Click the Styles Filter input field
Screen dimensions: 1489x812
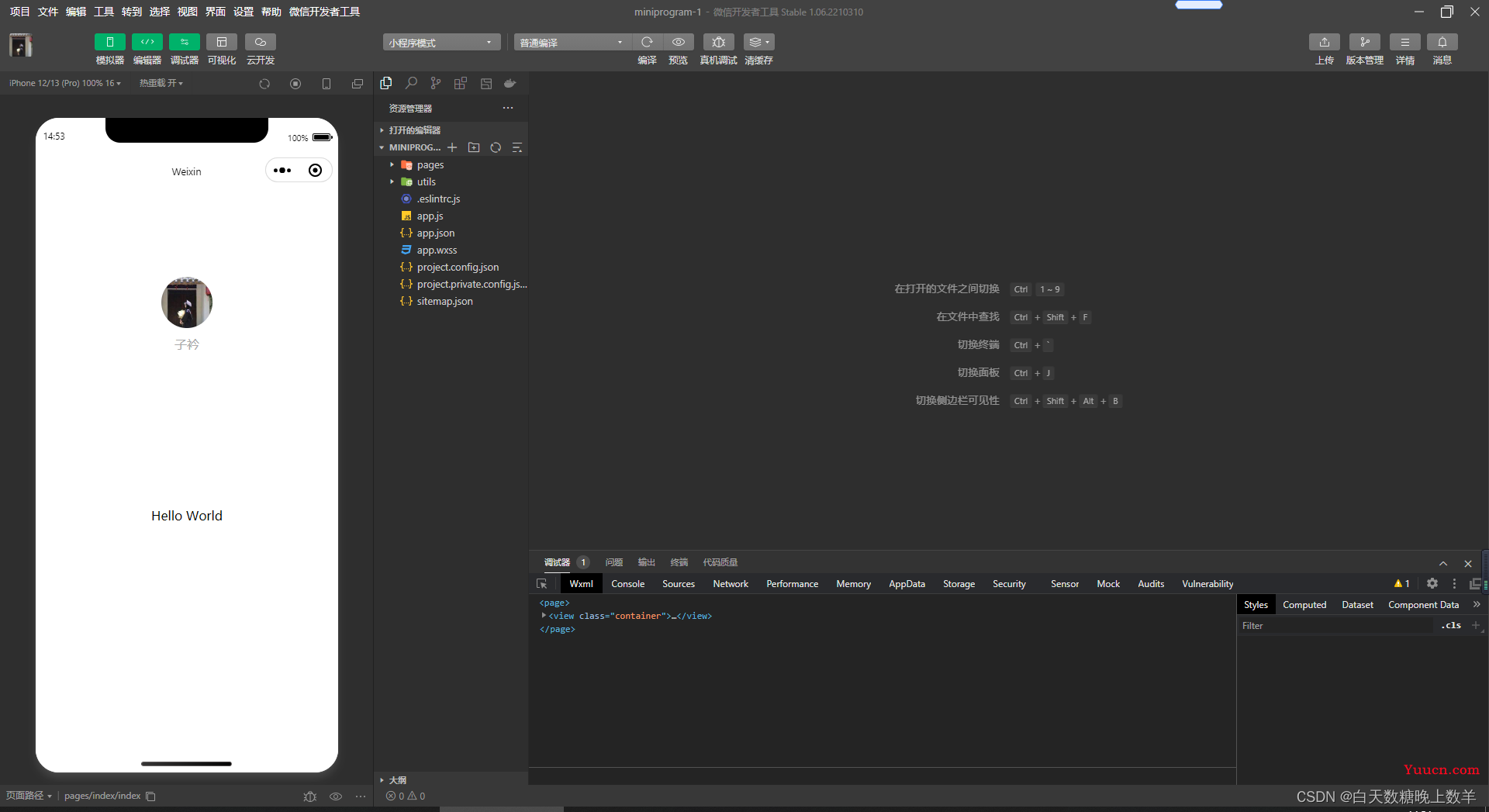click(1335, 626)
